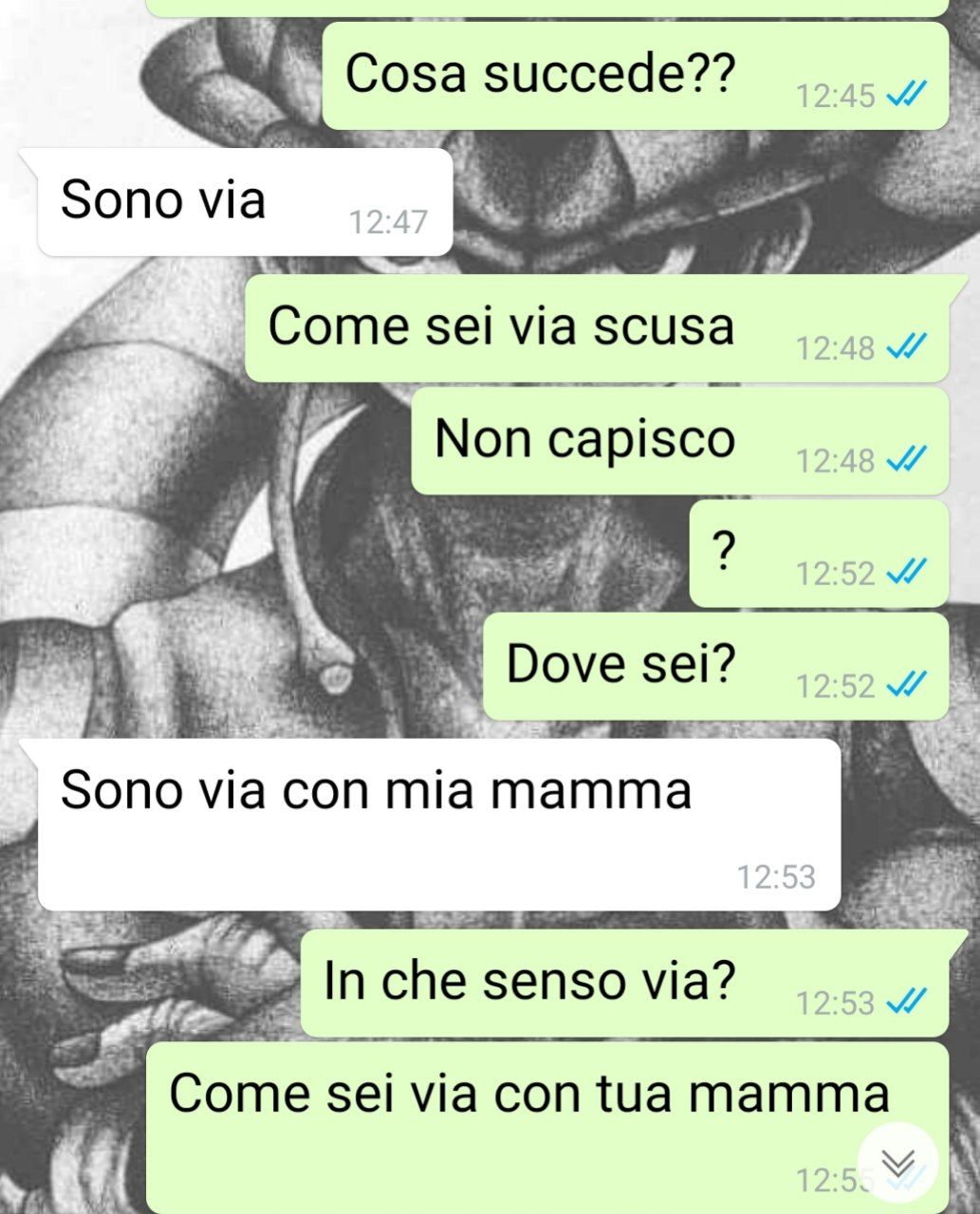The width and height of the screenshot is (980, 1214).
Task: Tap blue ticks beside the "?" message
Action: (906, 572)
